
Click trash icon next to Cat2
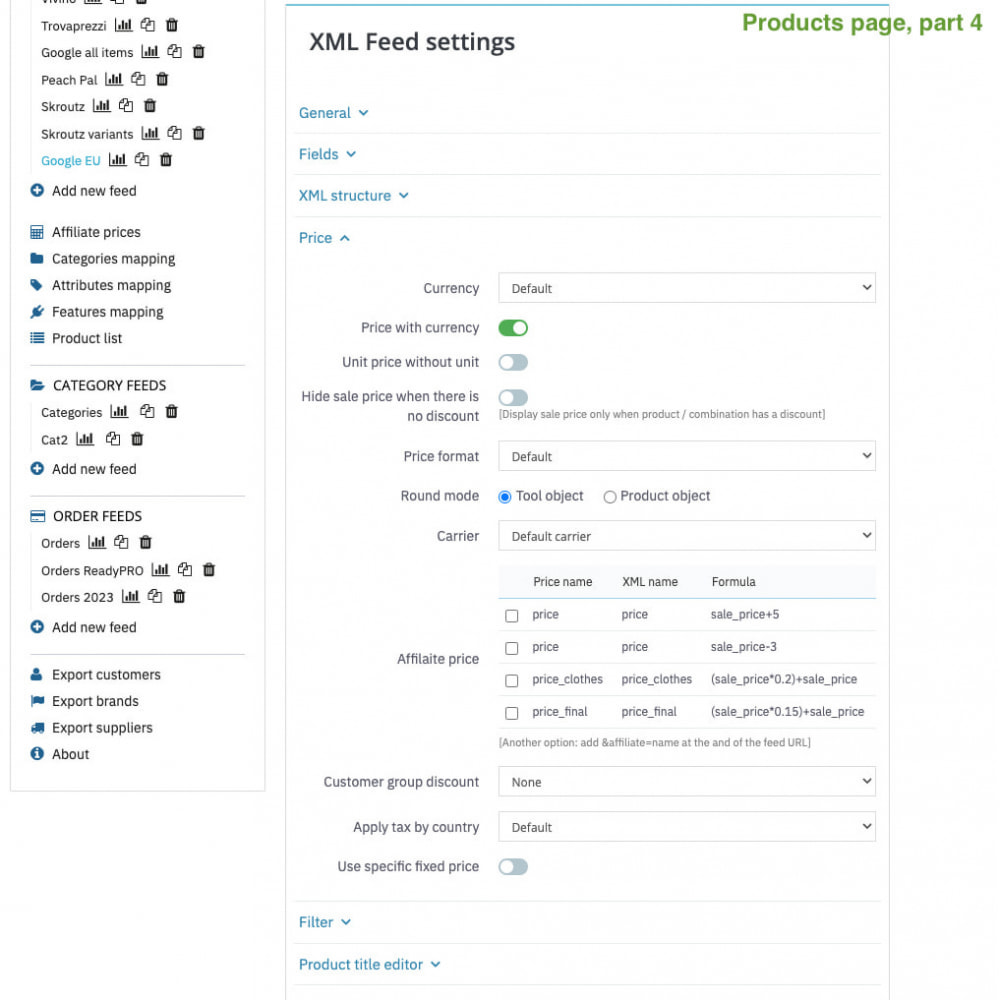137,439
